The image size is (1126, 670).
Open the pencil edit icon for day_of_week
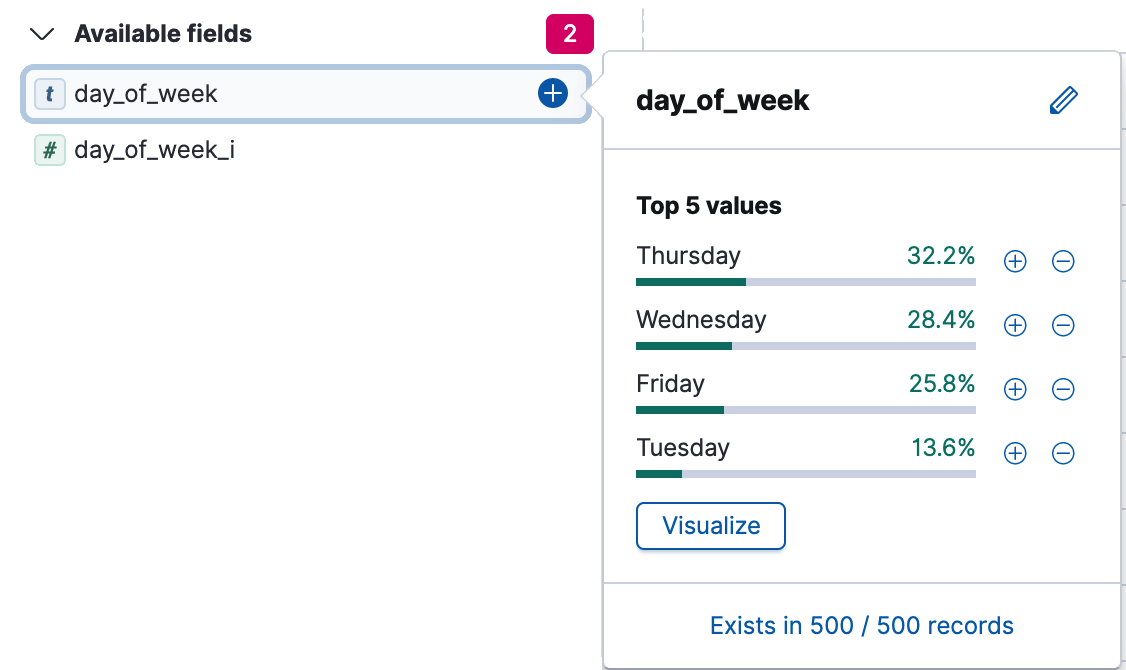click(x=1064, y=99)
